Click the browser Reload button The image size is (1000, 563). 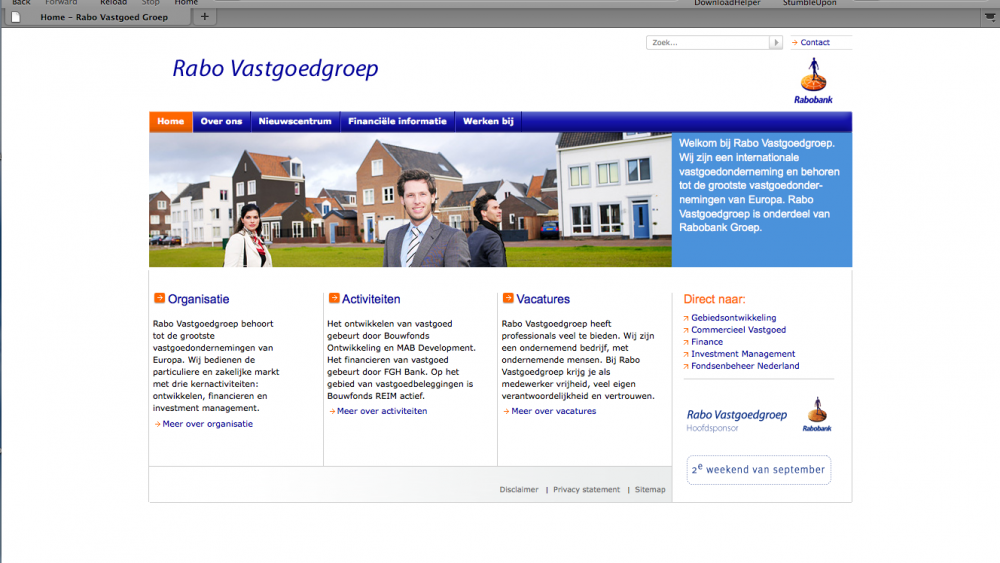[x=114, y=3]
